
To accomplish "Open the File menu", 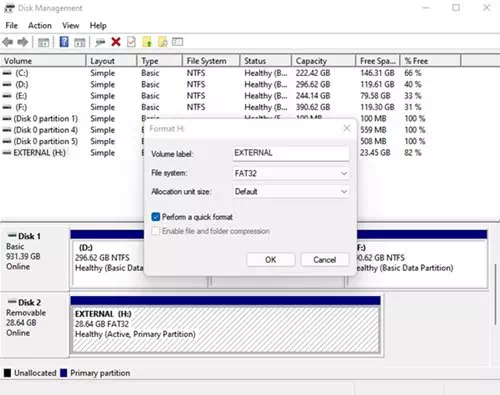I will click(12, 26).
